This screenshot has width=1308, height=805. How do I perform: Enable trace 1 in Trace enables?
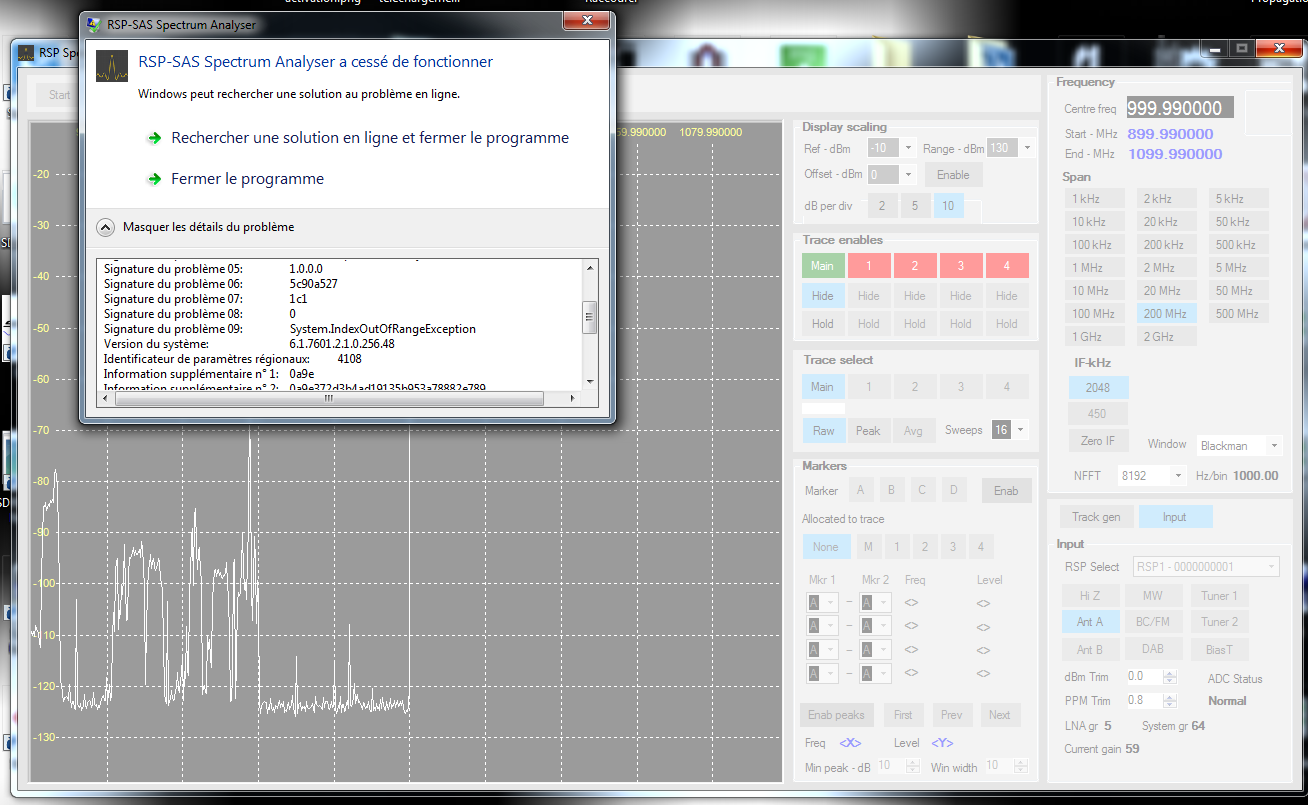coord(869,266)
